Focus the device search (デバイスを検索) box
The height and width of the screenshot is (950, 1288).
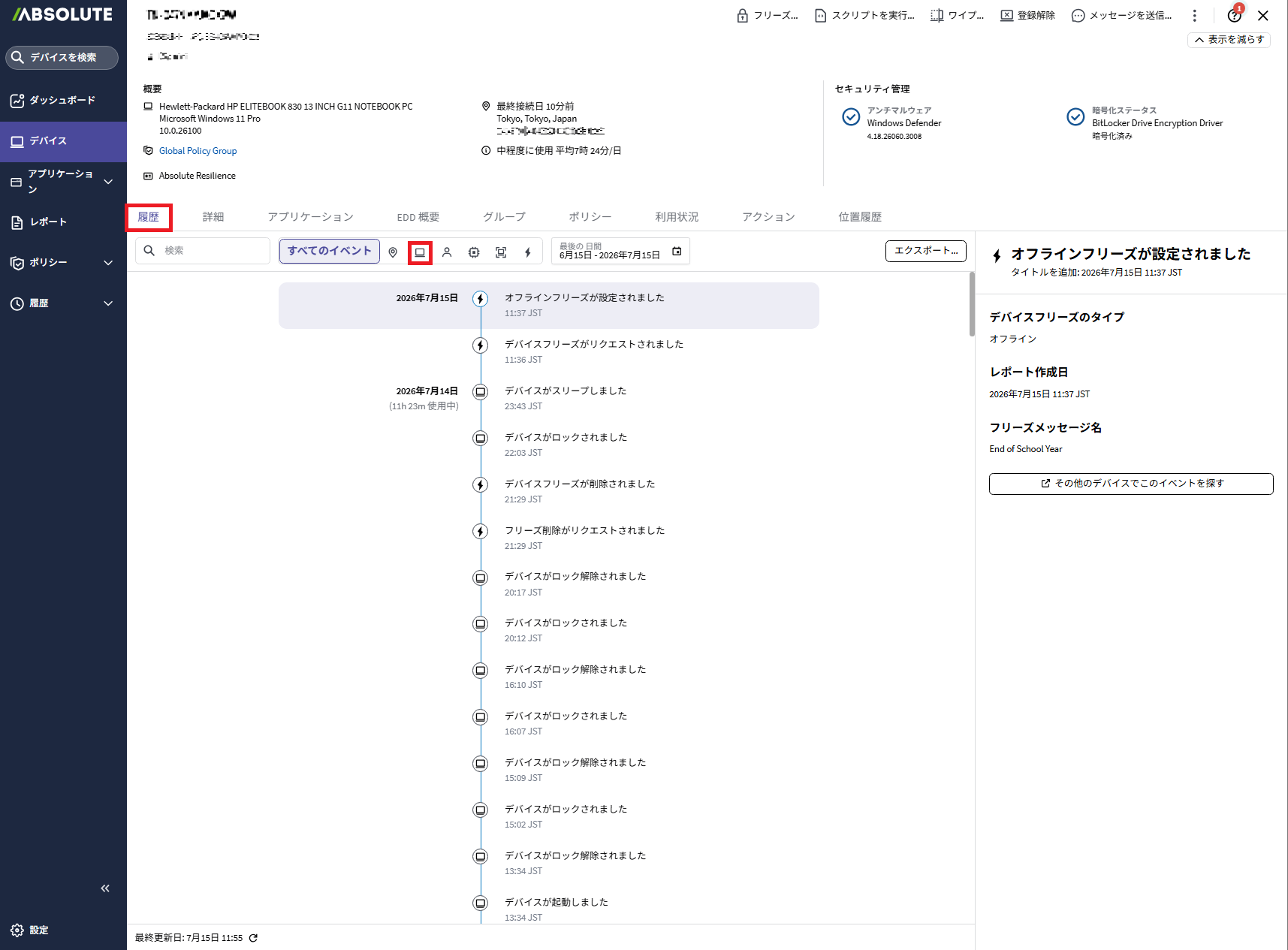[x=62, y=58]
